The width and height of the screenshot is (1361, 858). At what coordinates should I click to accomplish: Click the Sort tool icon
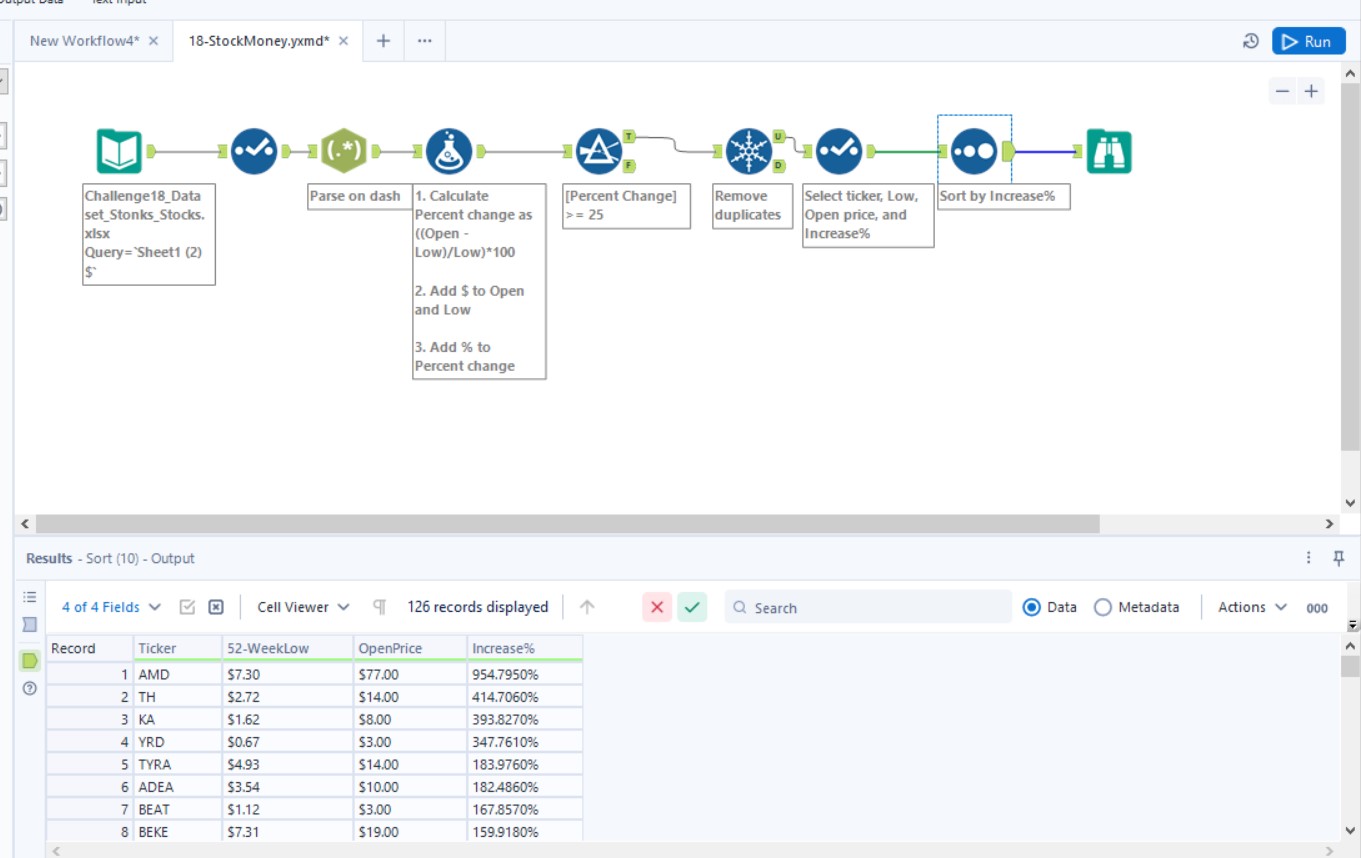tap(974, 152)
